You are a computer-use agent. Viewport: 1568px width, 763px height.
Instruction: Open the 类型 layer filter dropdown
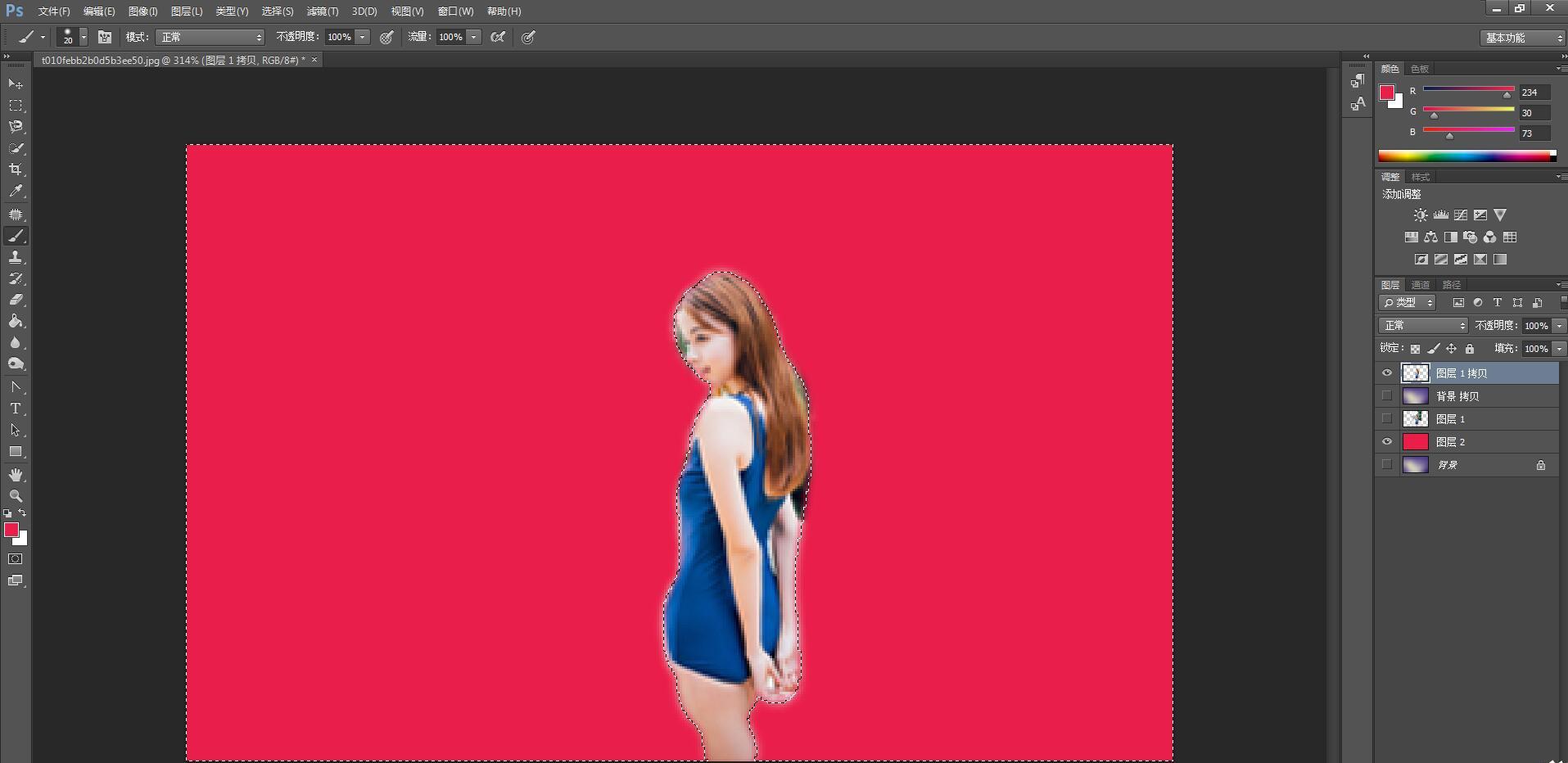(1408, 303)
